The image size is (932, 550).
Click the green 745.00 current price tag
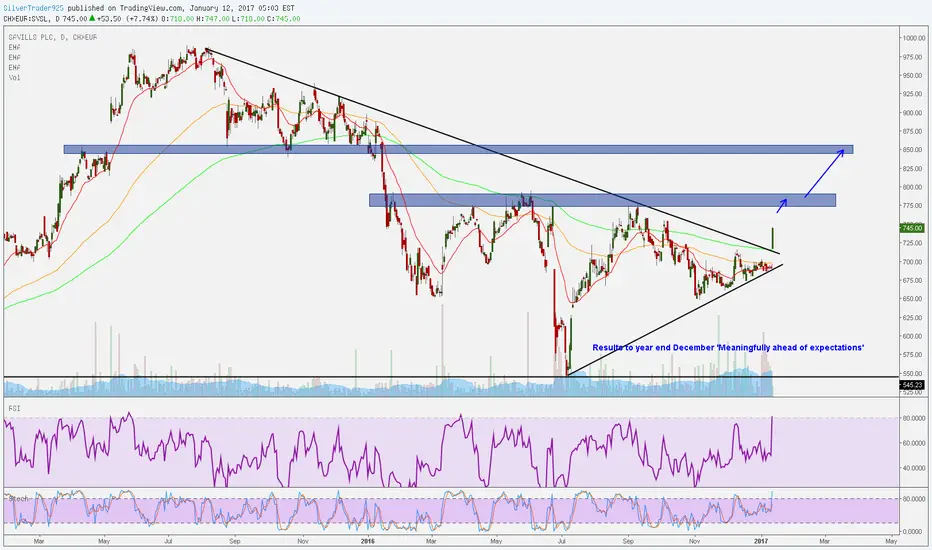point(912,228)
